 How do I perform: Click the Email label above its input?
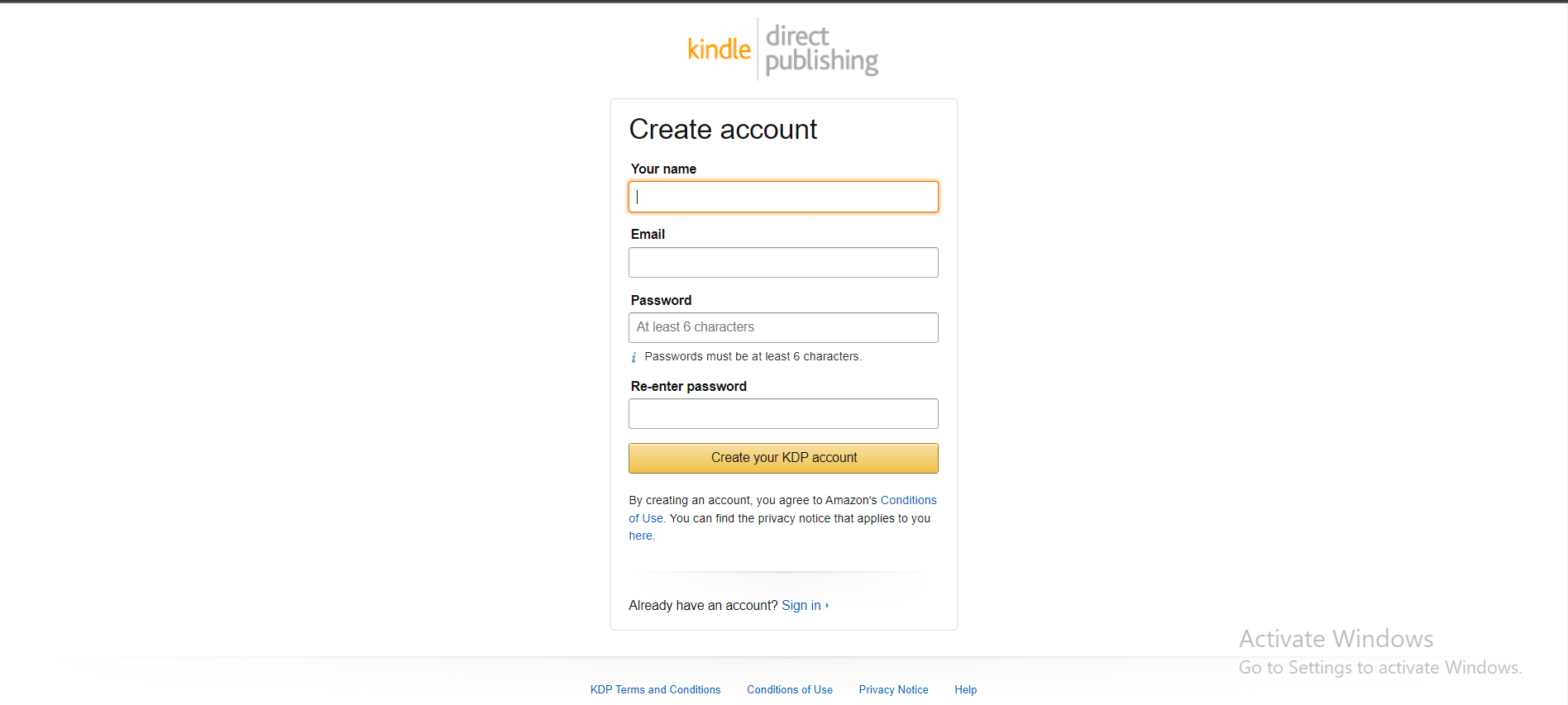pos(648,234)
